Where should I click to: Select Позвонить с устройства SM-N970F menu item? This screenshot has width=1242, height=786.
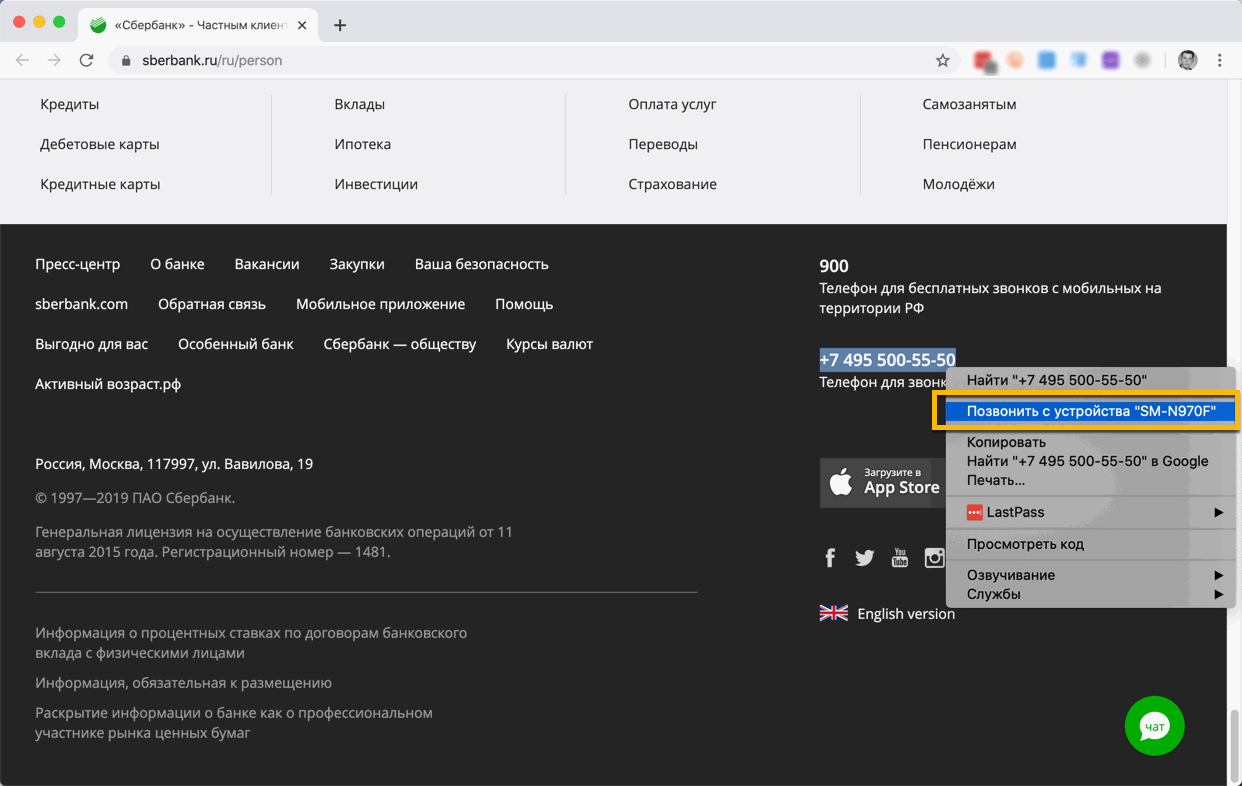tap(1090, 411)
